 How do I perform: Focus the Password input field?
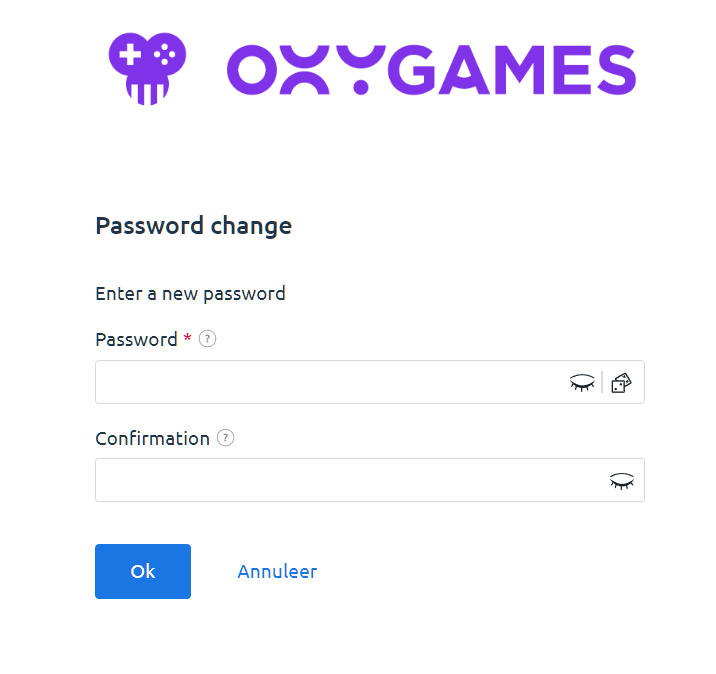click(330, 382)
